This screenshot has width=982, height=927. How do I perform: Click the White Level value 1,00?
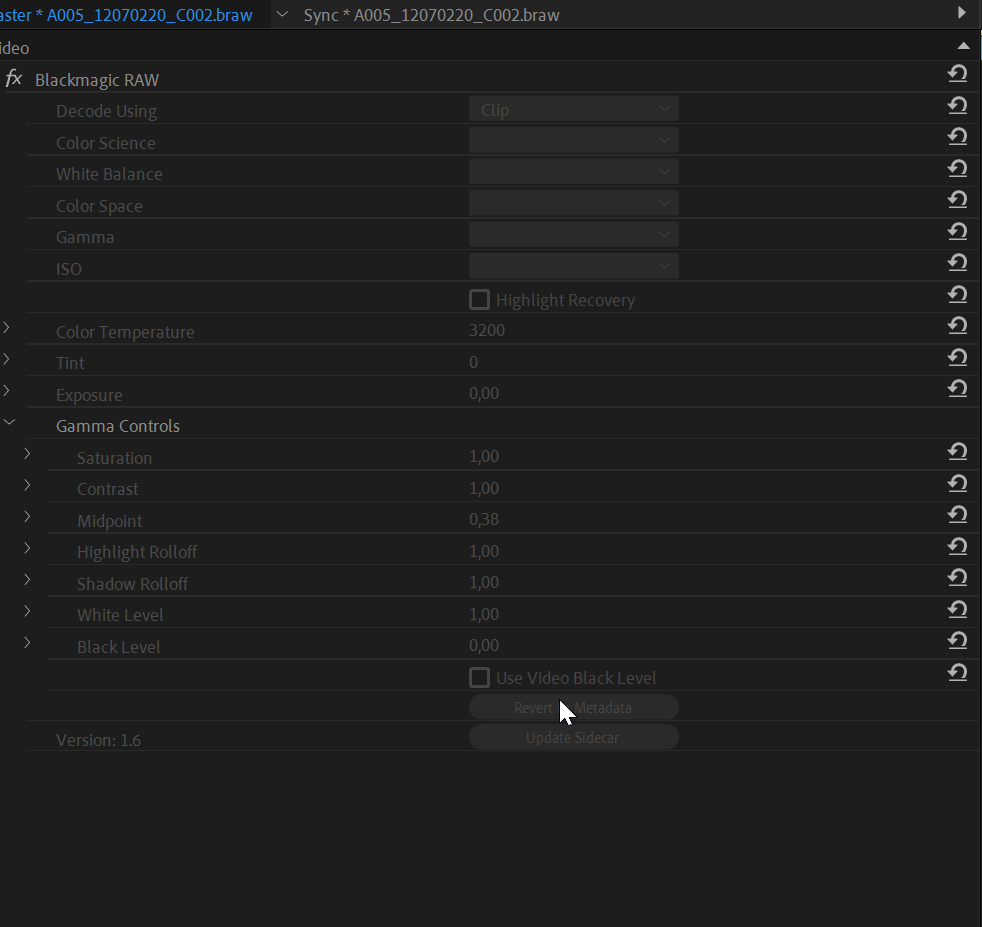pos(484,614)
